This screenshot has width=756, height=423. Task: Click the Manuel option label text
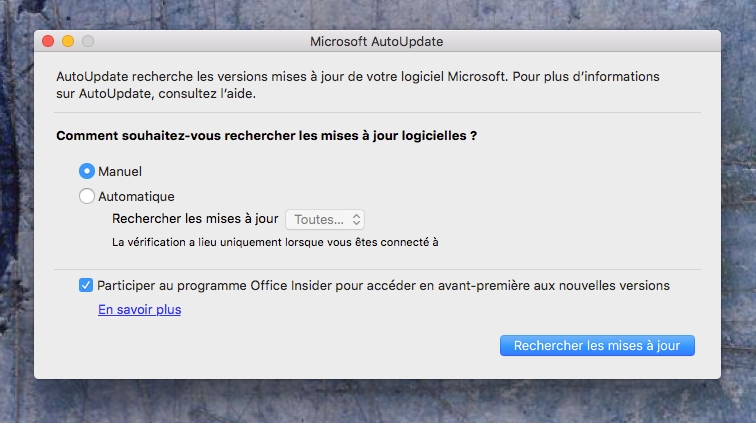coord(120,171)
